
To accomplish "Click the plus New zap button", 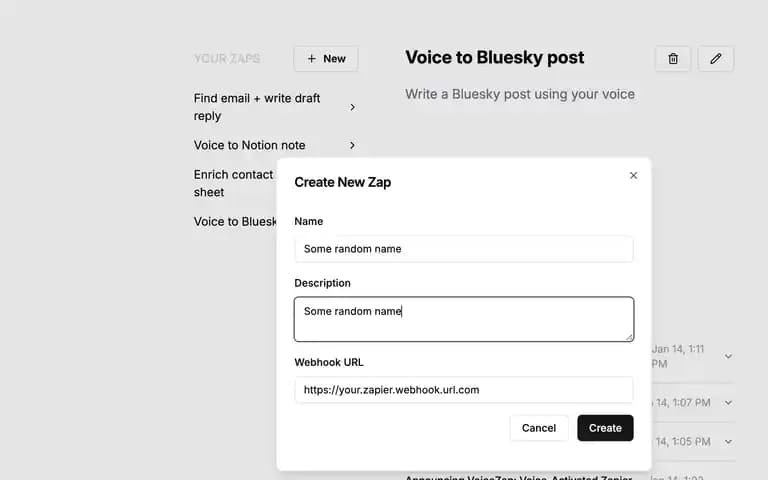I will (326, 59).
